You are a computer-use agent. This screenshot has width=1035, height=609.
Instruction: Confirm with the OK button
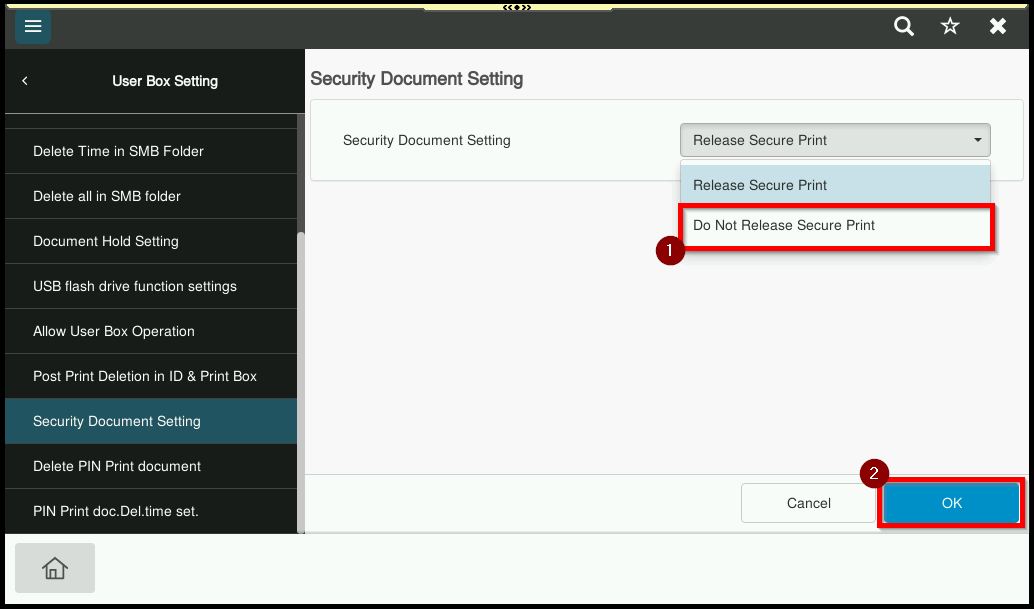click(x=951, y=503)
